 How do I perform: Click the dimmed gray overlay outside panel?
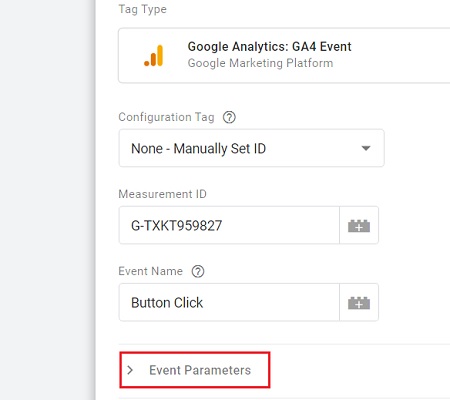tap(47, 200)
